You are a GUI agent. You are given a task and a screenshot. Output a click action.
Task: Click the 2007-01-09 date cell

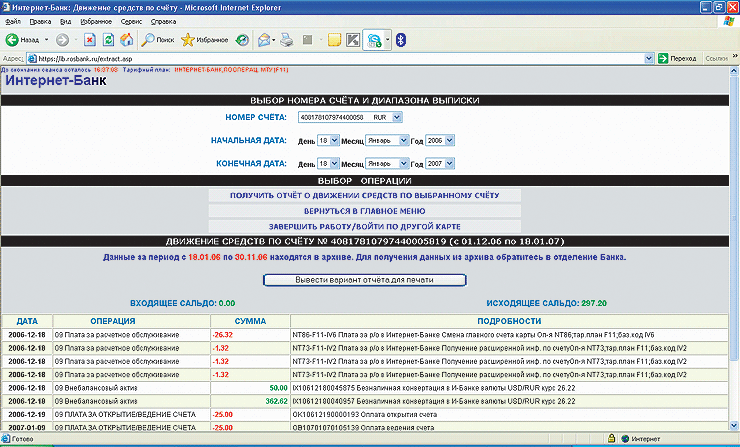click(27, 427)
